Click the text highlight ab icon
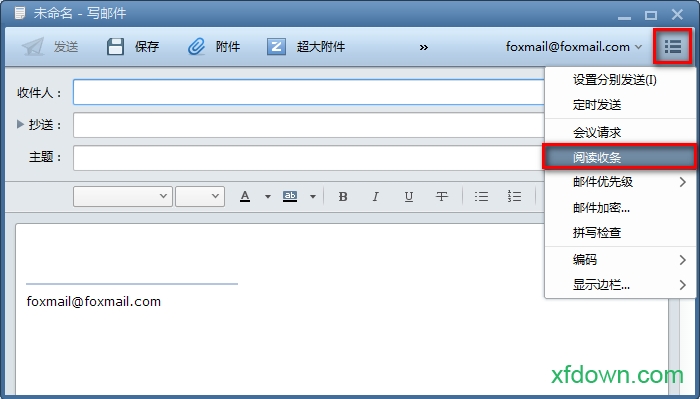The width and height of the screenshot is (700, 399). pos(290,196)
